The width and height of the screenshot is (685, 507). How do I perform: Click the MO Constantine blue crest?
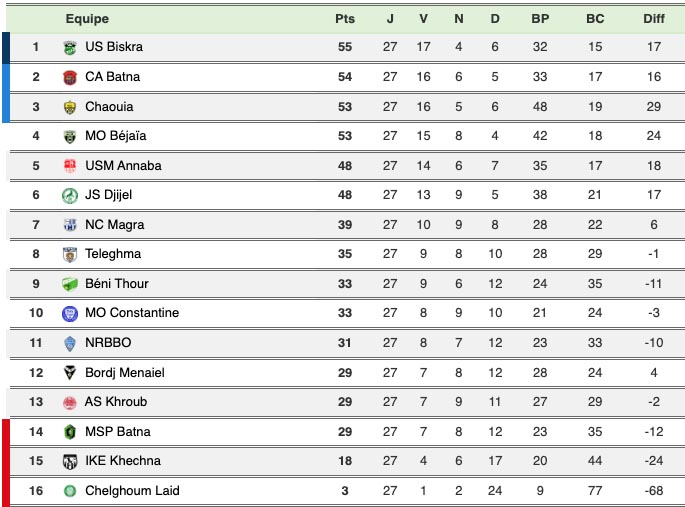(69, 313)
